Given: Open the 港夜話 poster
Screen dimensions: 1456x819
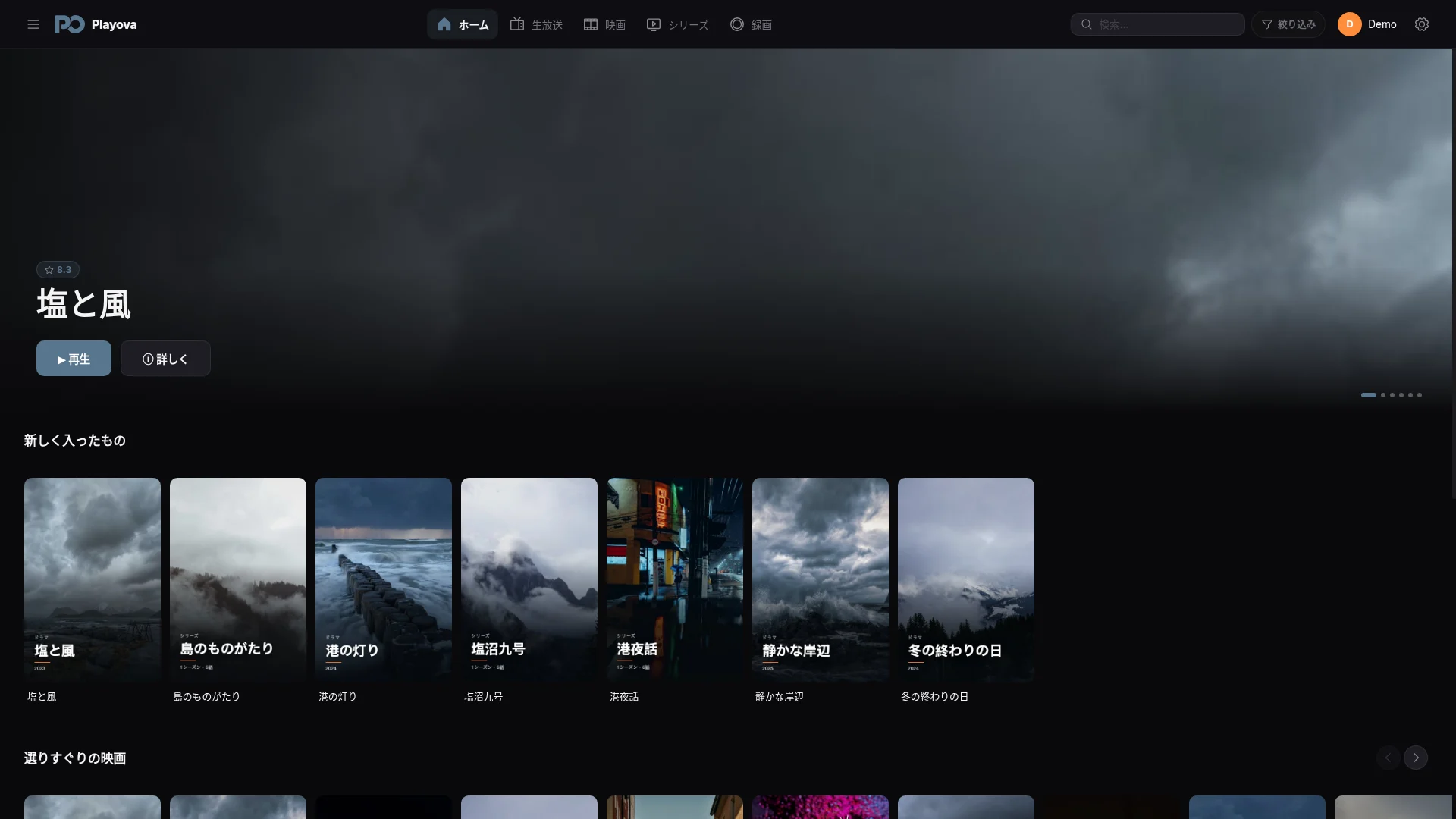Looking at the screenshot, I should [675, 580].
